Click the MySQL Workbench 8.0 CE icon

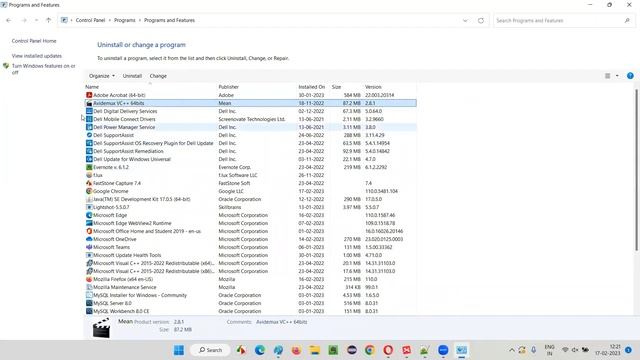pos(89,311)
